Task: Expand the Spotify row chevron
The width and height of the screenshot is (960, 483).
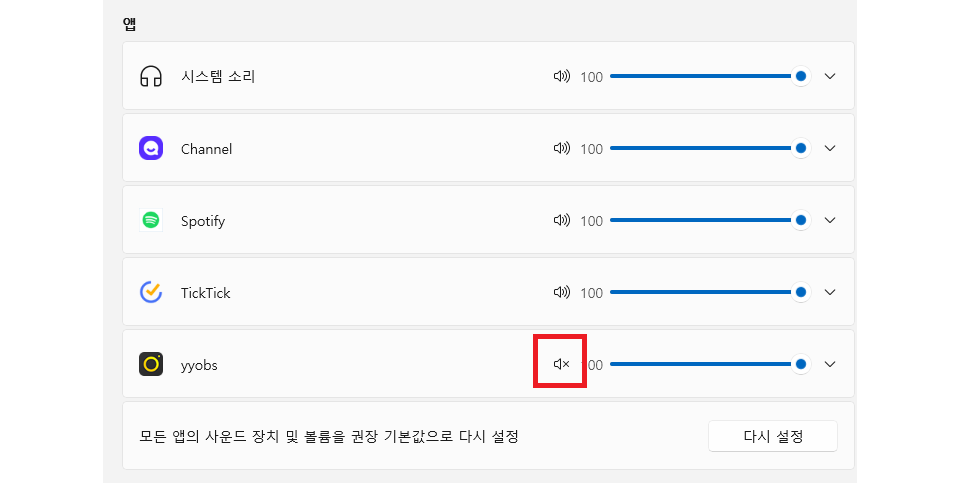Action: 829,220
